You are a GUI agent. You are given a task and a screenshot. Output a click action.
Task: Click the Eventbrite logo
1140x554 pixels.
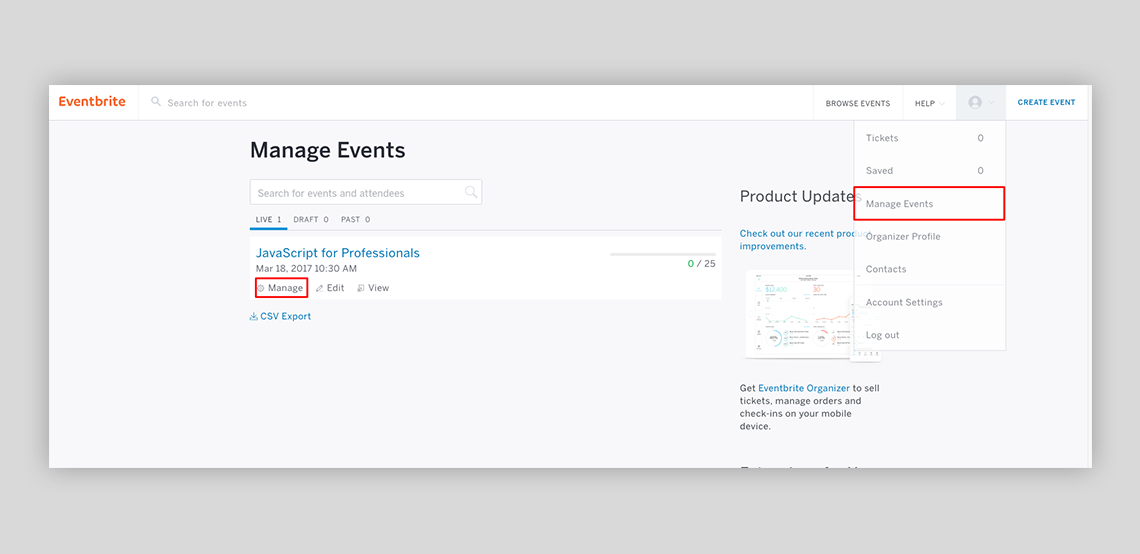click(x=92, y=102)
